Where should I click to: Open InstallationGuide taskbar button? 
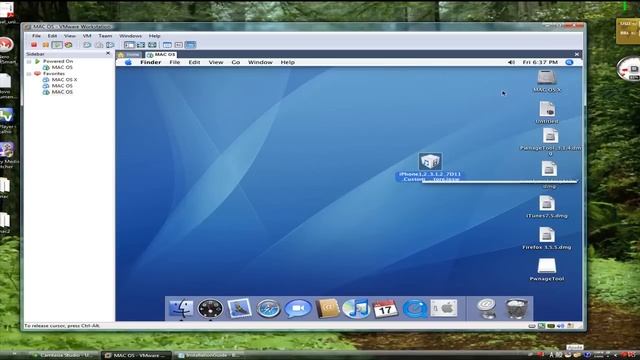click(209, 356)
